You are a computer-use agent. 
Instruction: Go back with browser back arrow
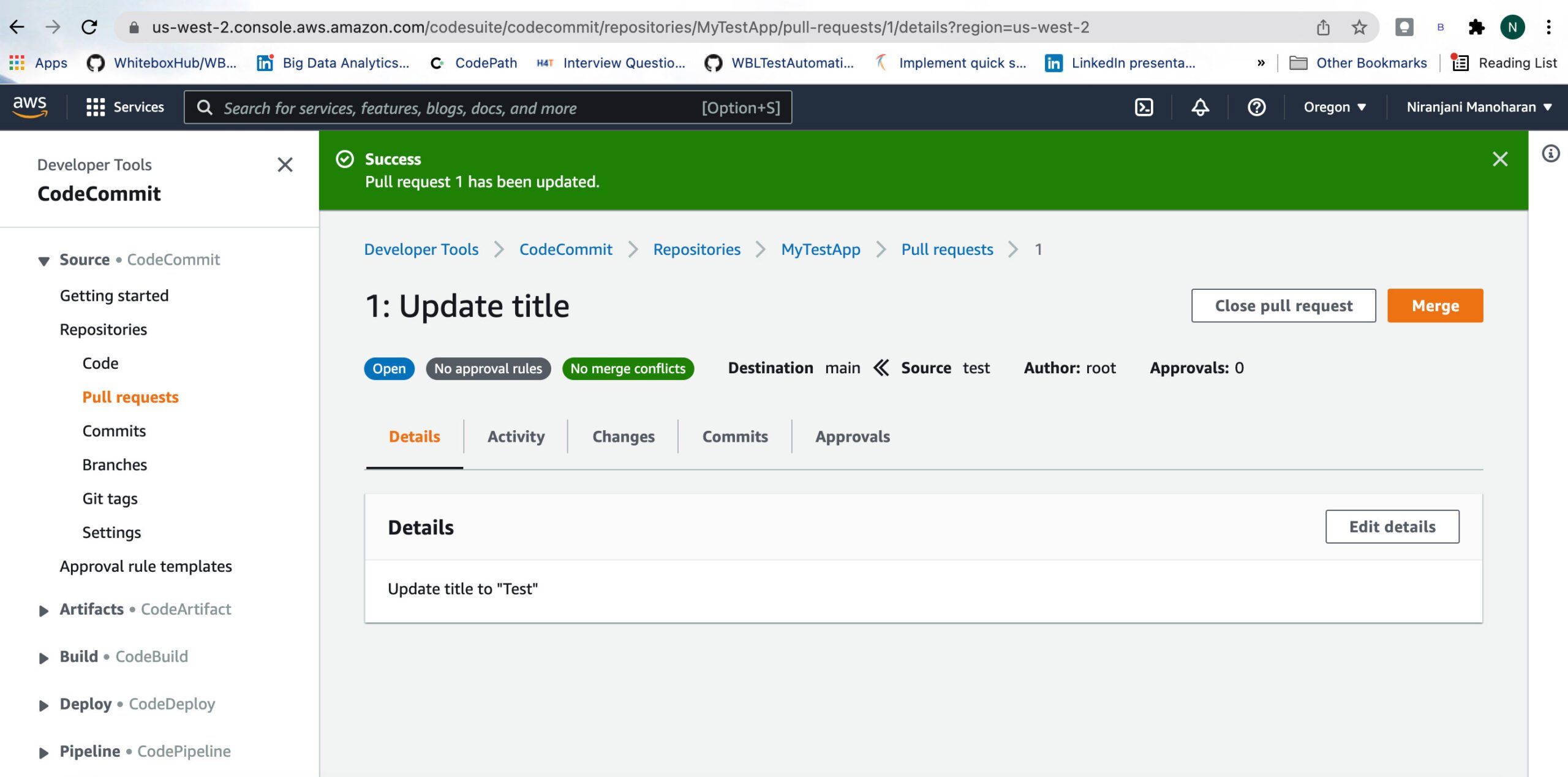point(17,27)
